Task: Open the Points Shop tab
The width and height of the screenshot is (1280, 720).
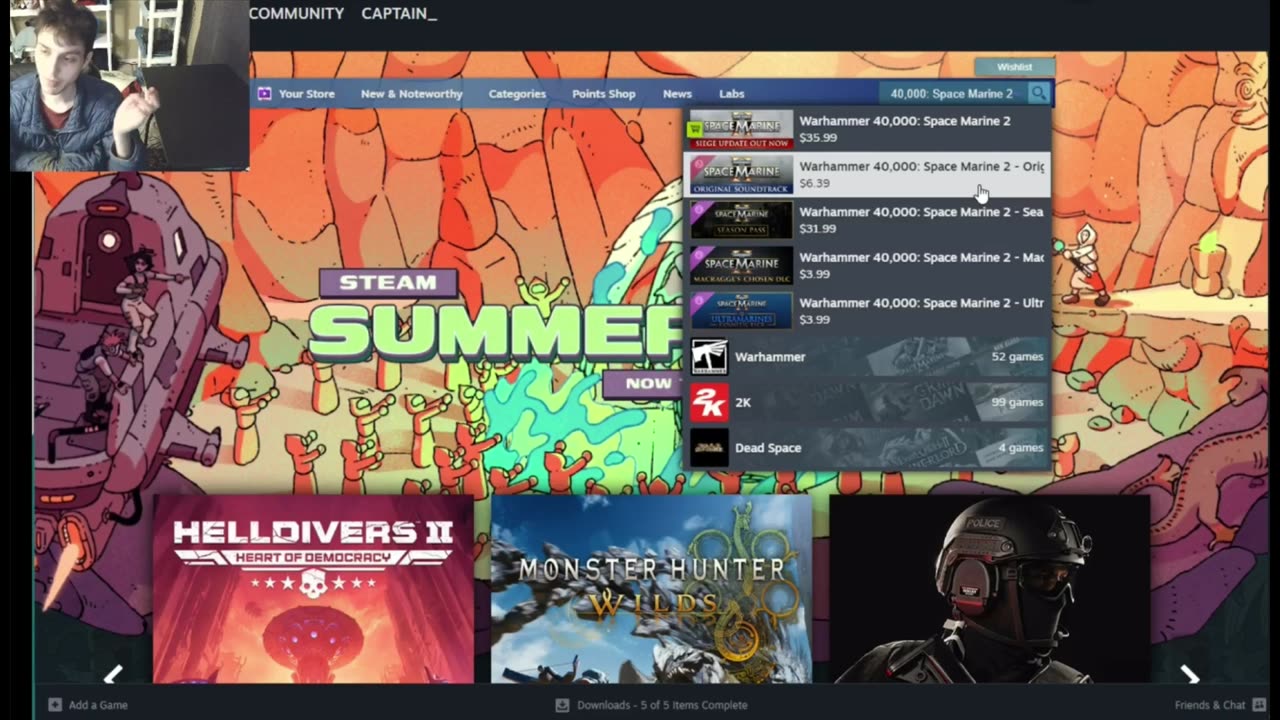Action: click(603, 94)
